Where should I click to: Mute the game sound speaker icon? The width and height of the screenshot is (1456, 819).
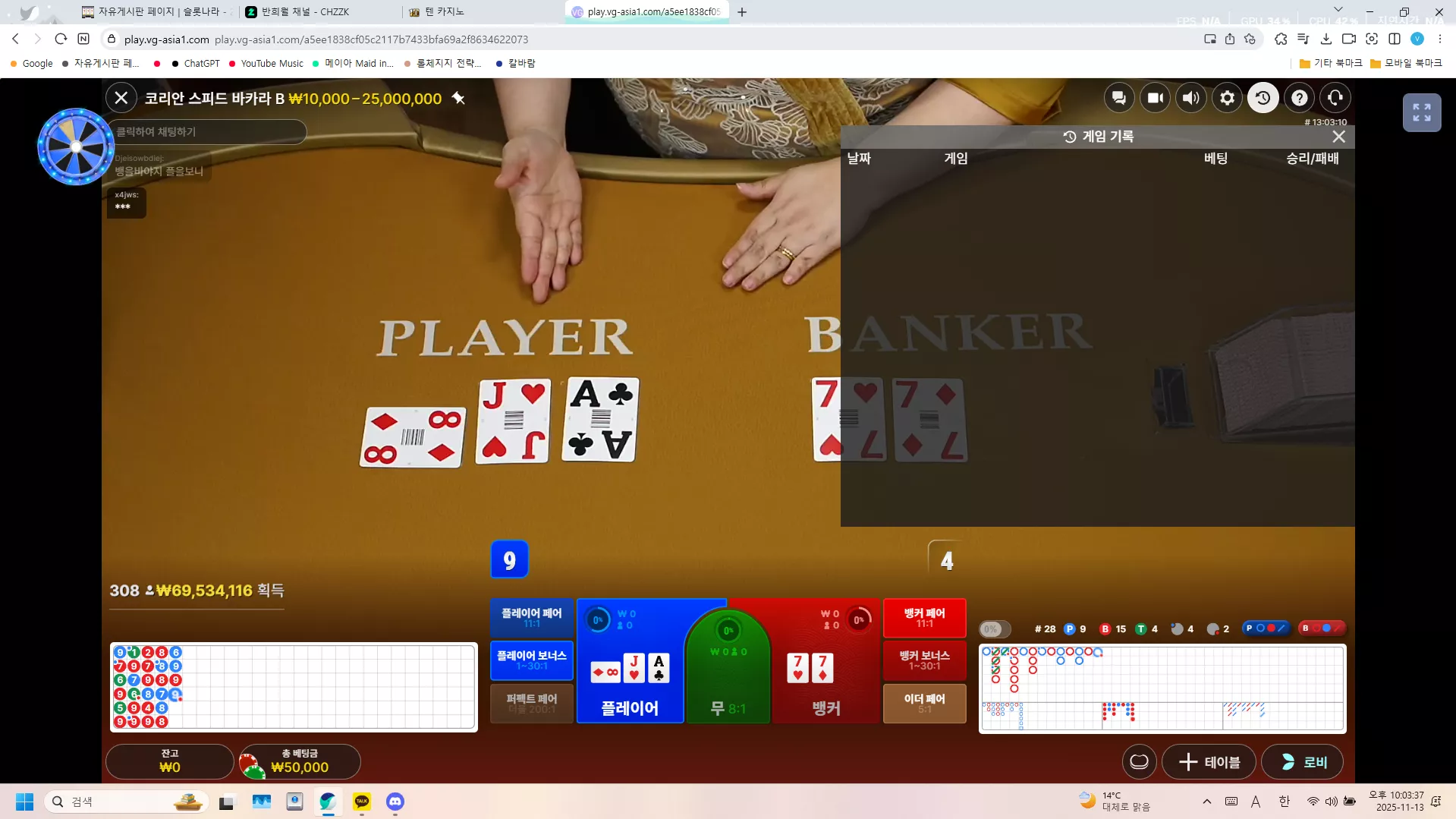click(1191, 98)
